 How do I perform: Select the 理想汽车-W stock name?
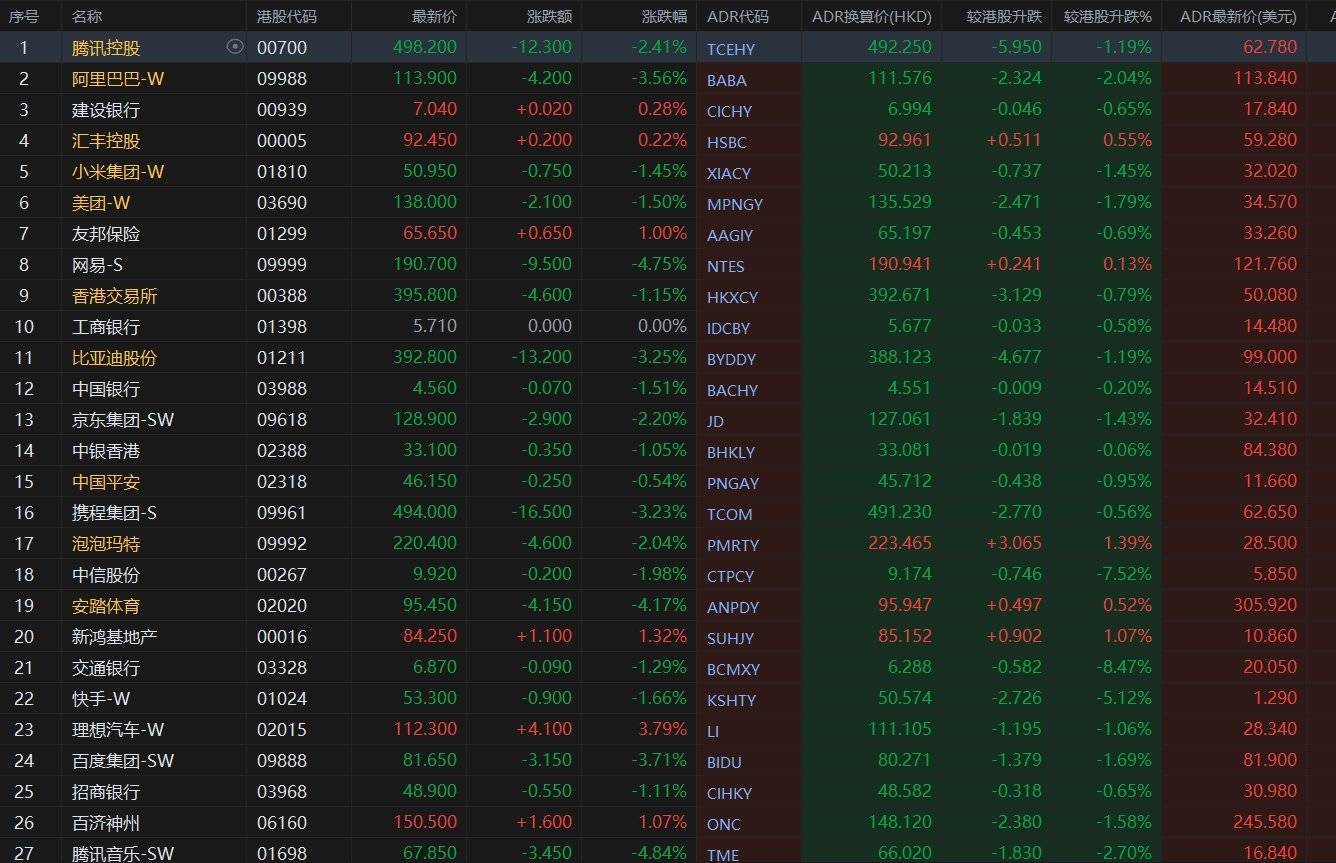(118, 729)
